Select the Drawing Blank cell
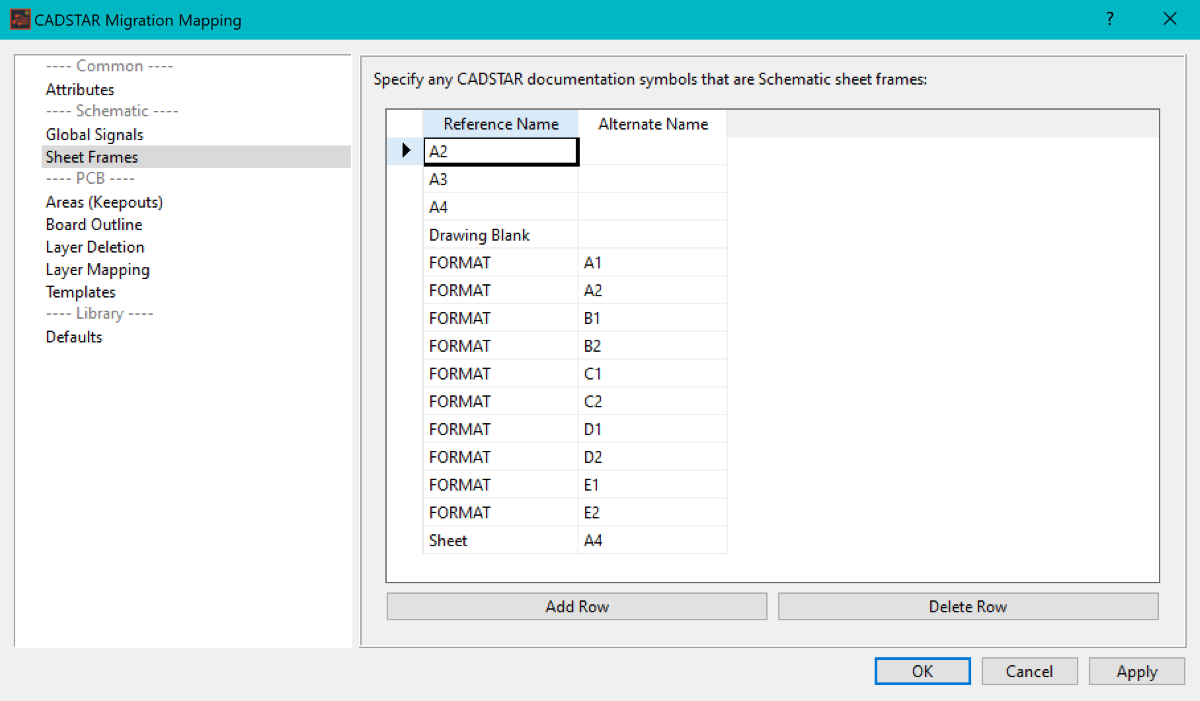Screen dimensions: 1200x701 pyautogui.click(x=501, y=235)
